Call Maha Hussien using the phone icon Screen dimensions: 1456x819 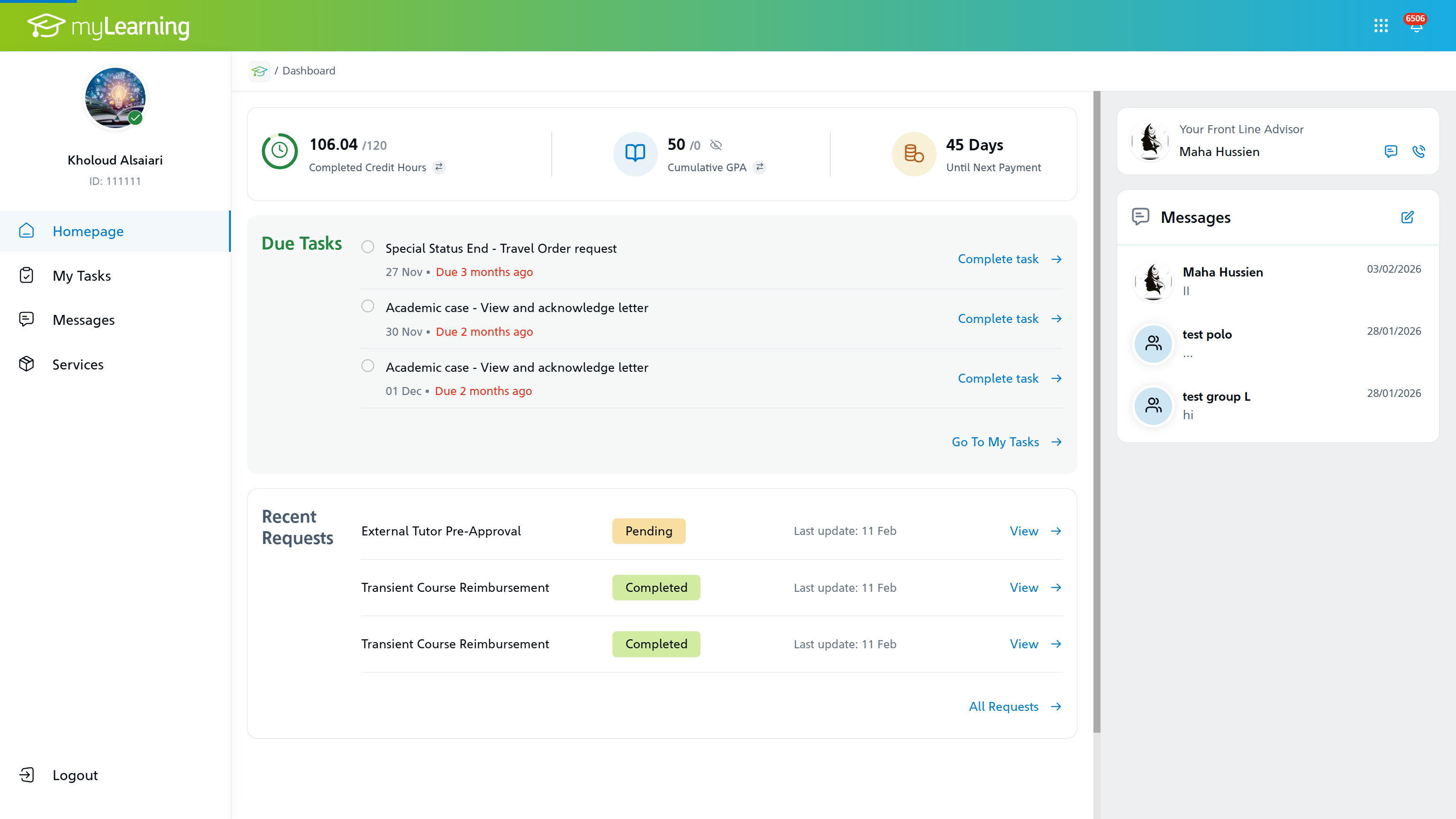(1419, 152)
